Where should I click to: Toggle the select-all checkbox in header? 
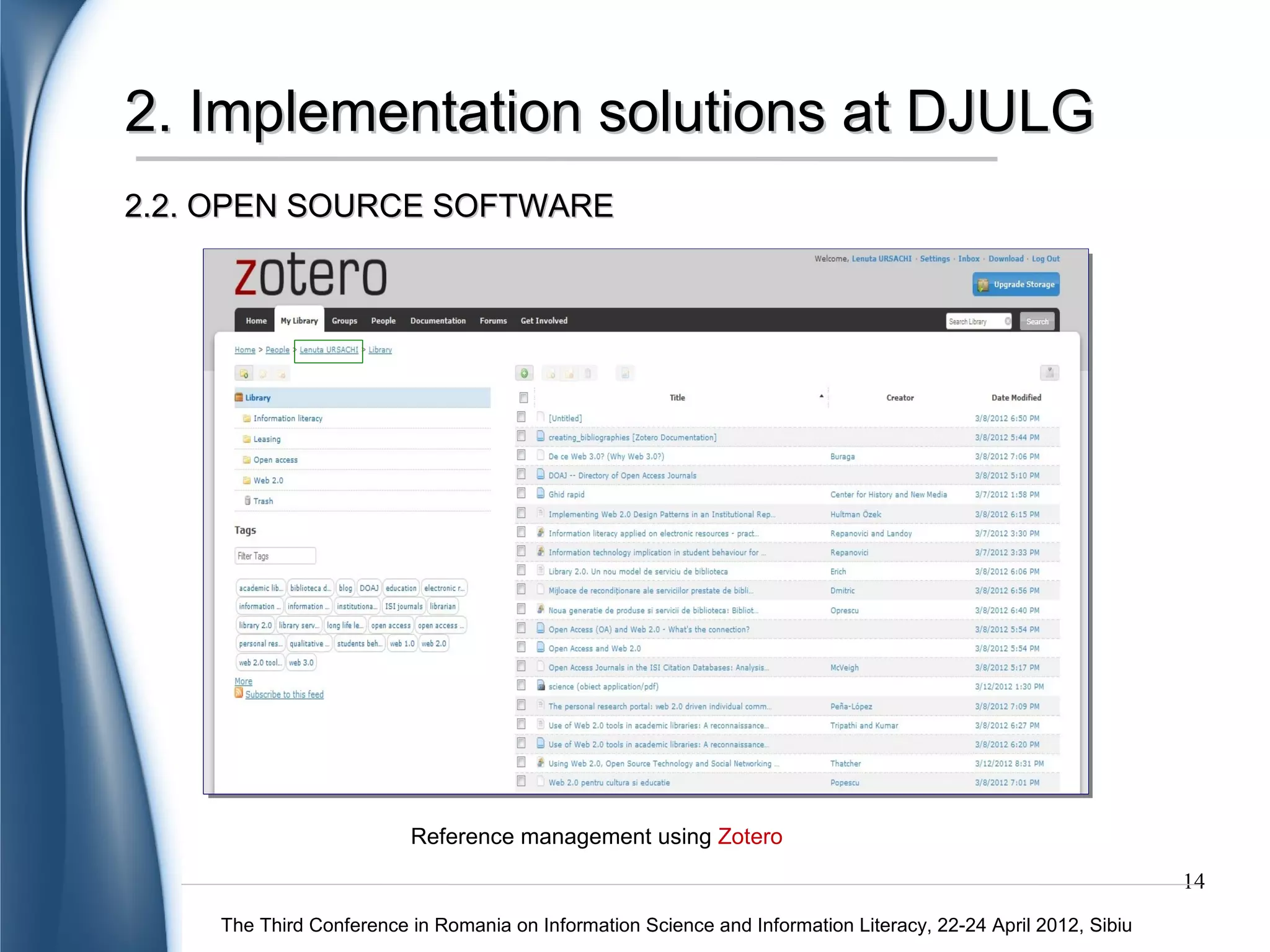(x=523, y=398)
